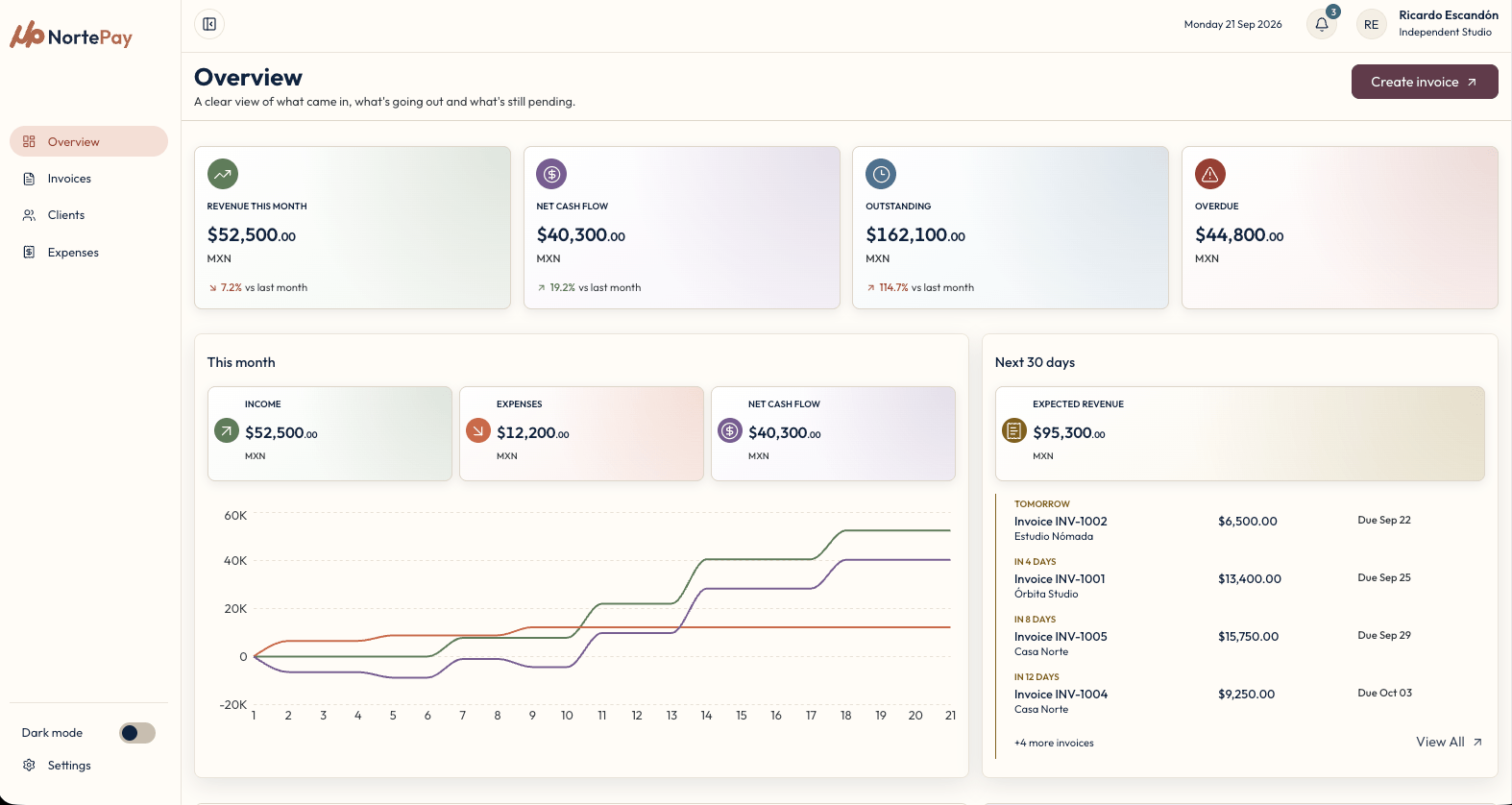Open the +4 more invoices link
The image size is (1512, 805).
click(x=1054, y=743)
